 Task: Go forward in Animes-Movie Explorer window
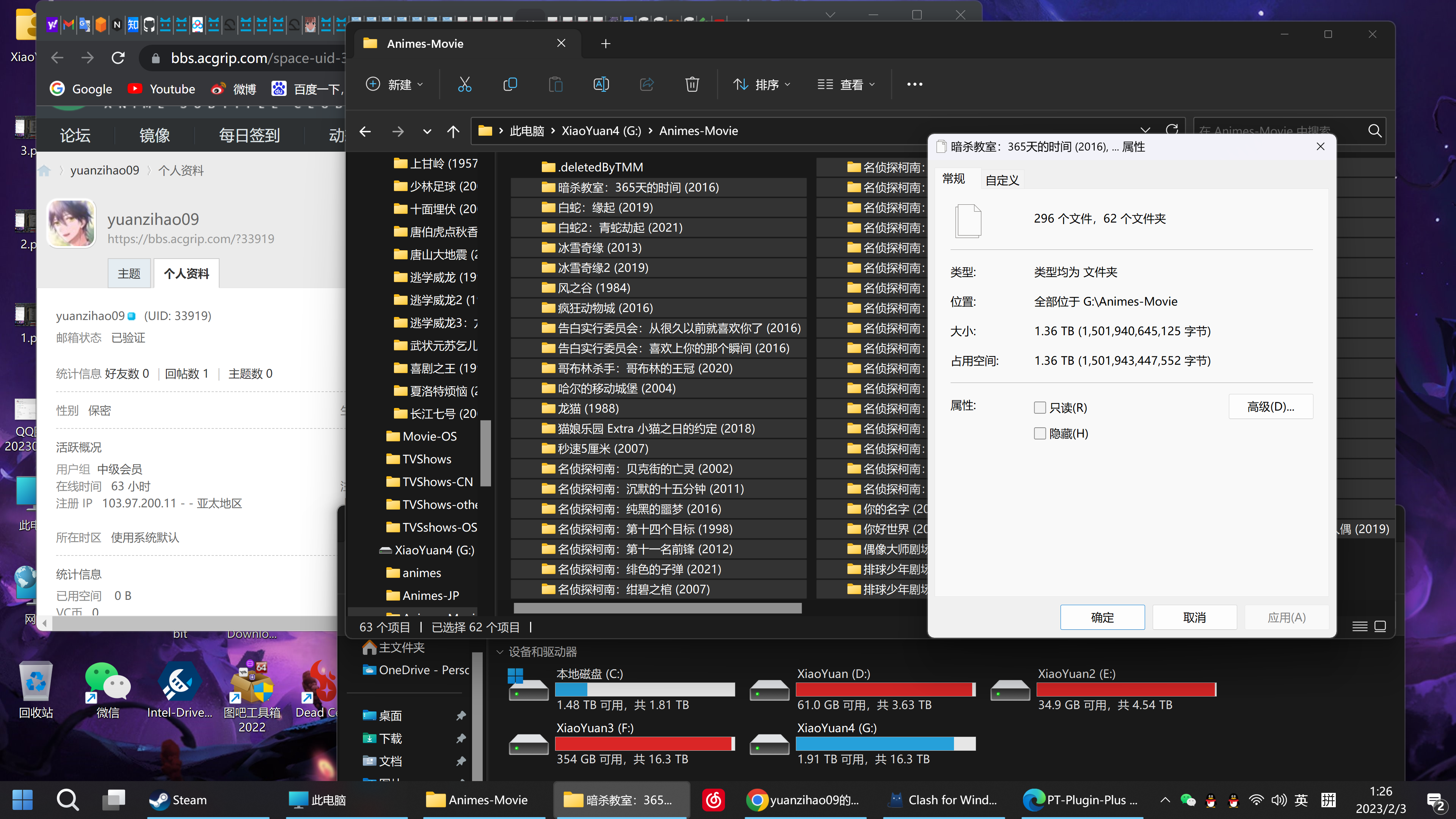click(398, 131)
